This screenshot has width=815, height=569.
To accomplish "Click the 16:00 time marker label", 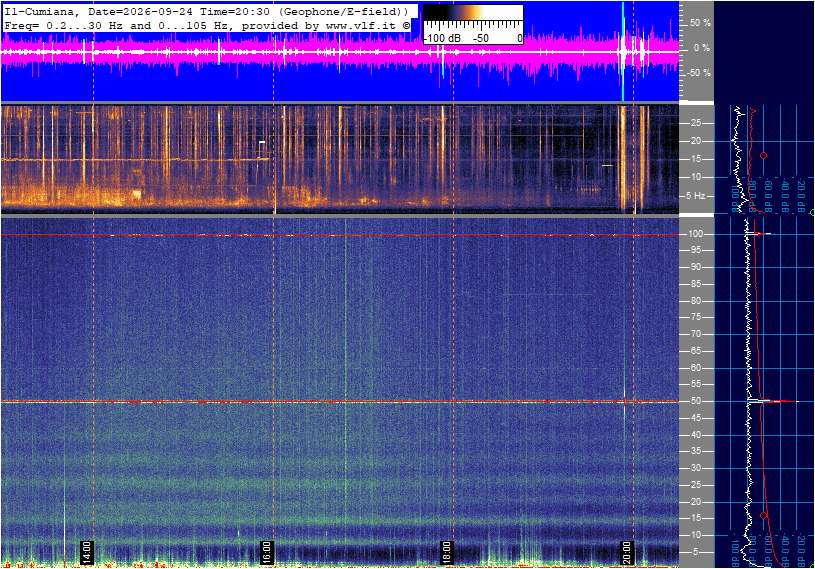I will (266, 552).
